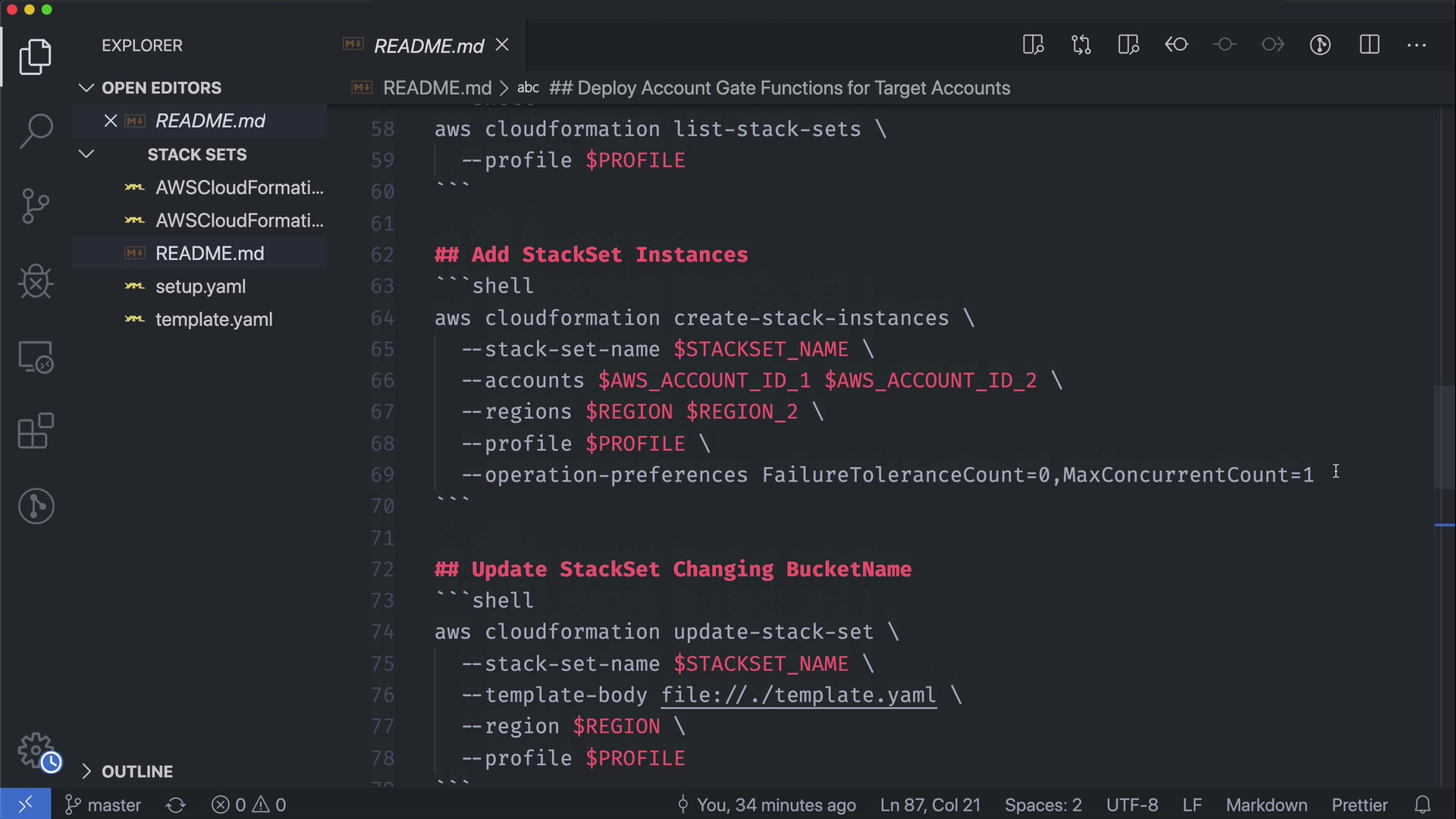Click the editor vertical scrollbar thumb
Image resolution: width=1456 pixels, height=819 pixels.
(x=1444, y=437)
